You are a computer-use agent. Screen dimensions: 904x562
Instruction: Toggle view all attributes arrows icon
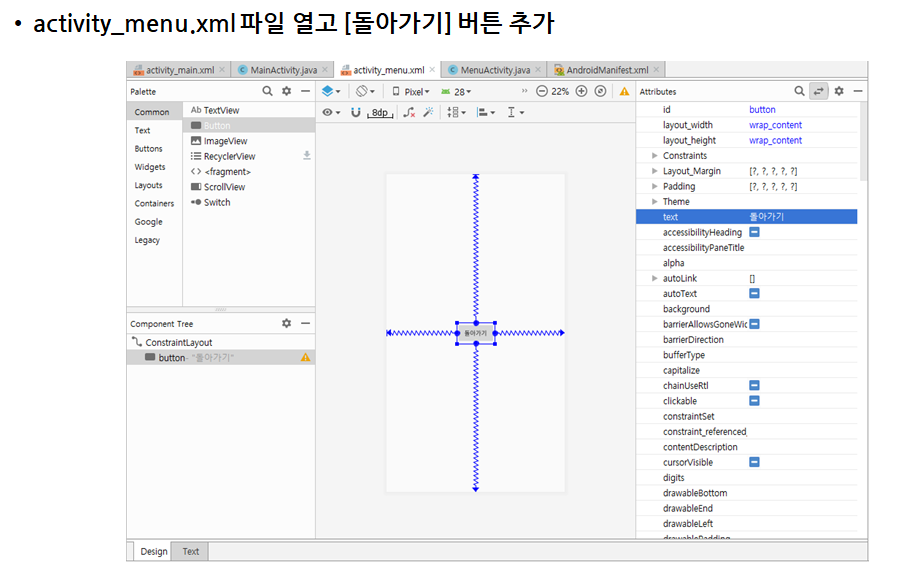pos(819,91)
